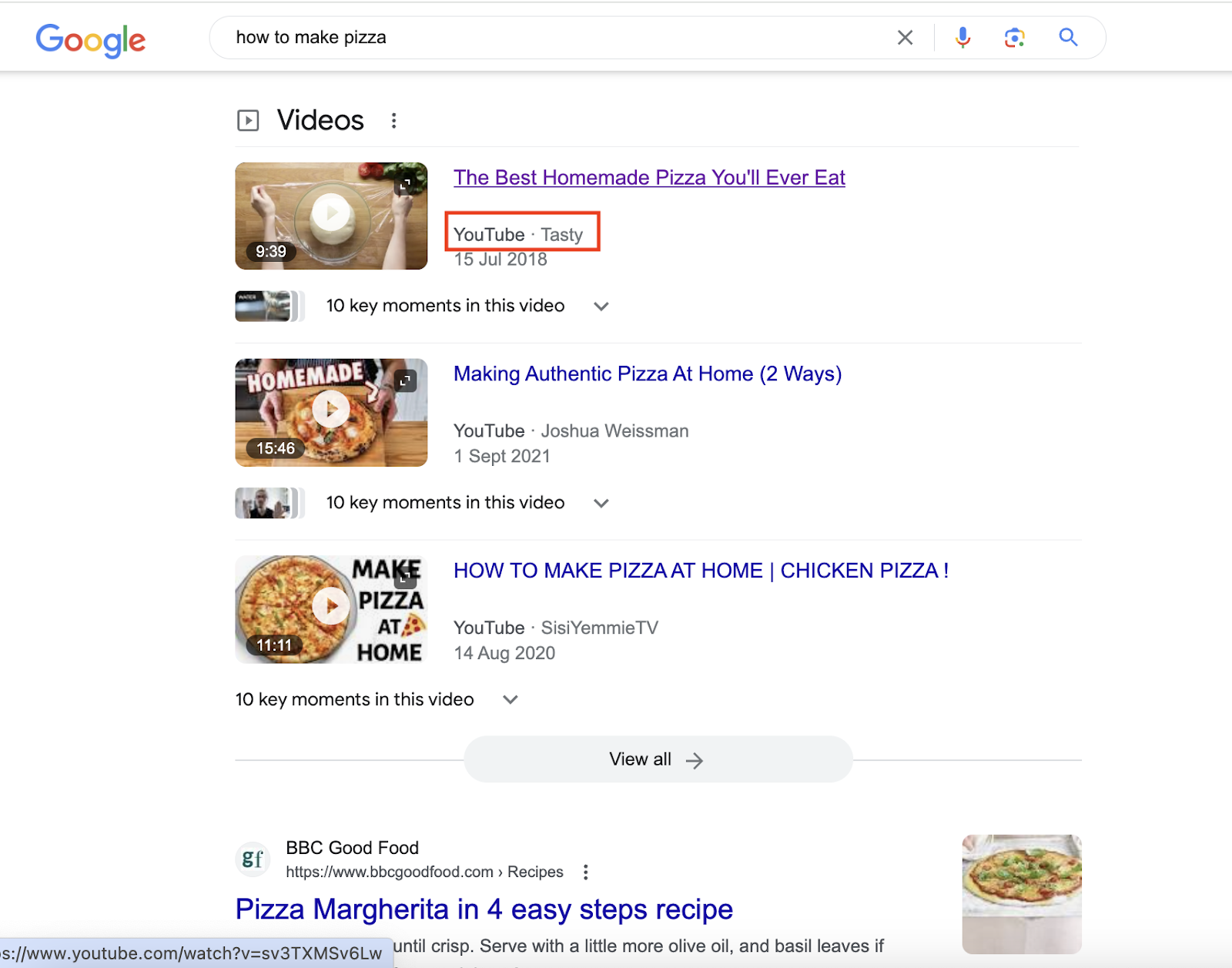This screenshot has height=968, width=1232.
Task: Open the Videos section three-dot menu
Action: click(x=393, y=120)
